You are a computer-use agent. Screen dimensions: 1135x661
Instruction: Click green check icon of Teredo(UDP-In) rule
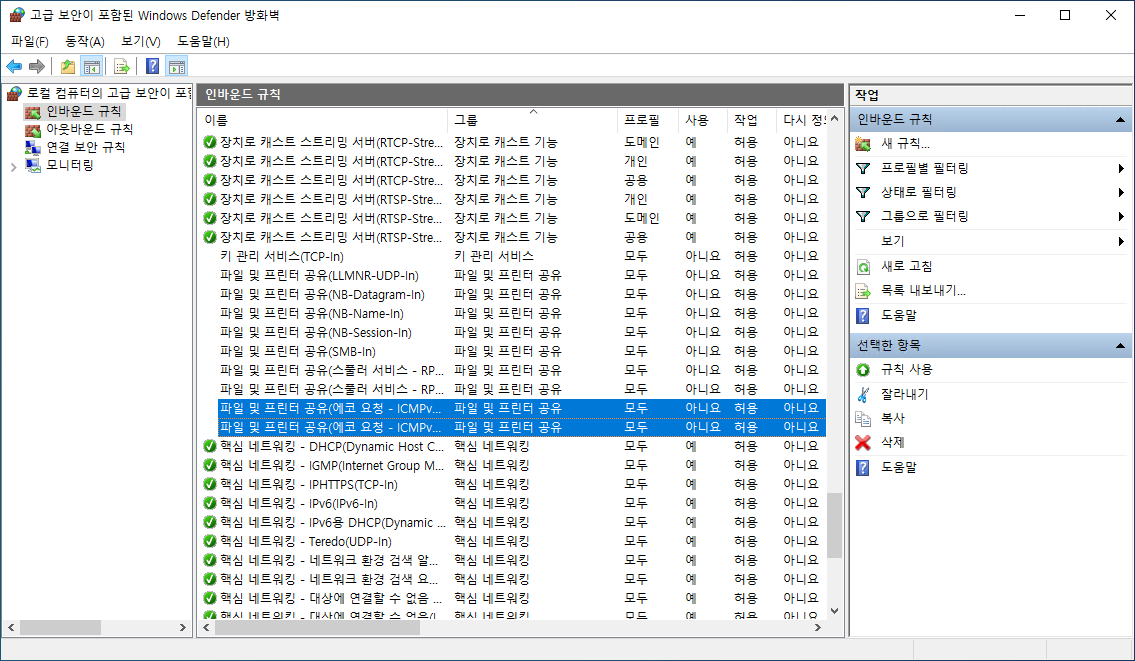point(210,541)
